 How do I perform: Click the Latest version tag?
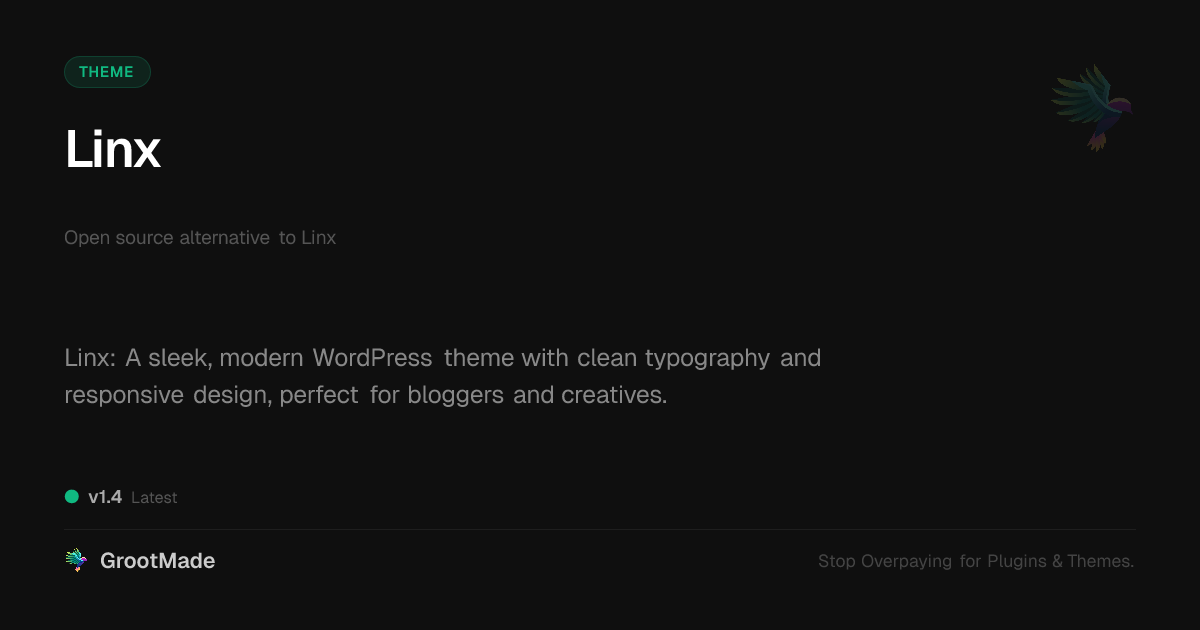pos(154,497)
